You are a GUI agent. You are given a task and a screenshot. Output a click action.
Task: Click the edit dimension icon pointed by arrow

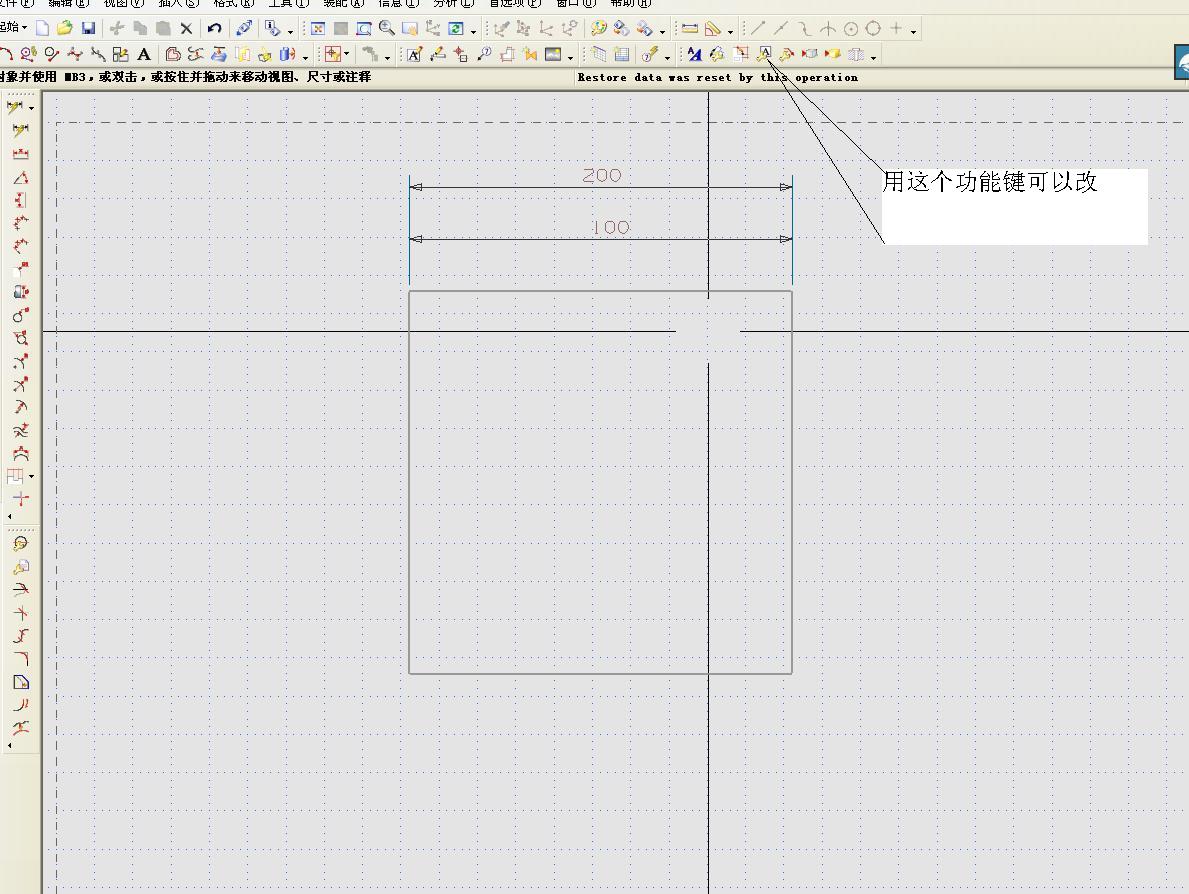(x=764, y=54)
